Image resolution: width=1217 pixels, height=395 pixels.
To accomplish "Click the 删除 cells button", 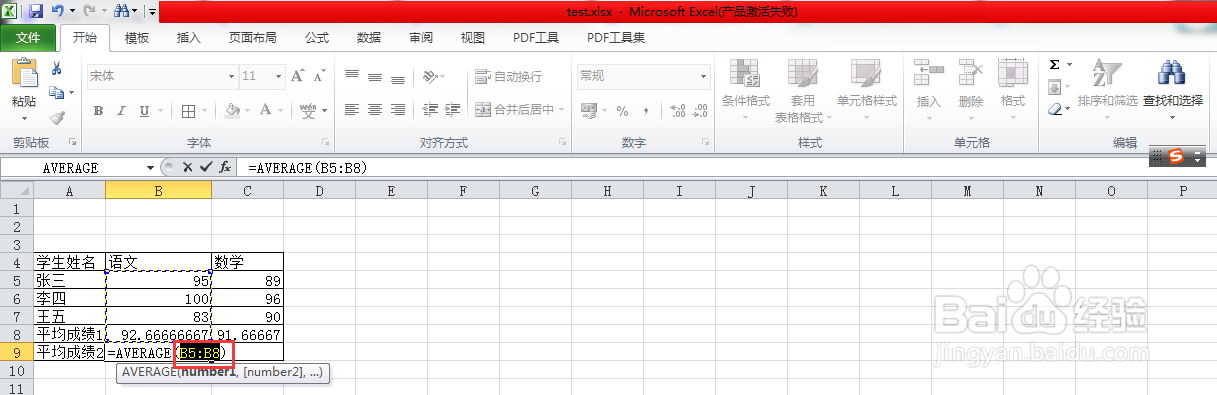I will tap(971, 89).
